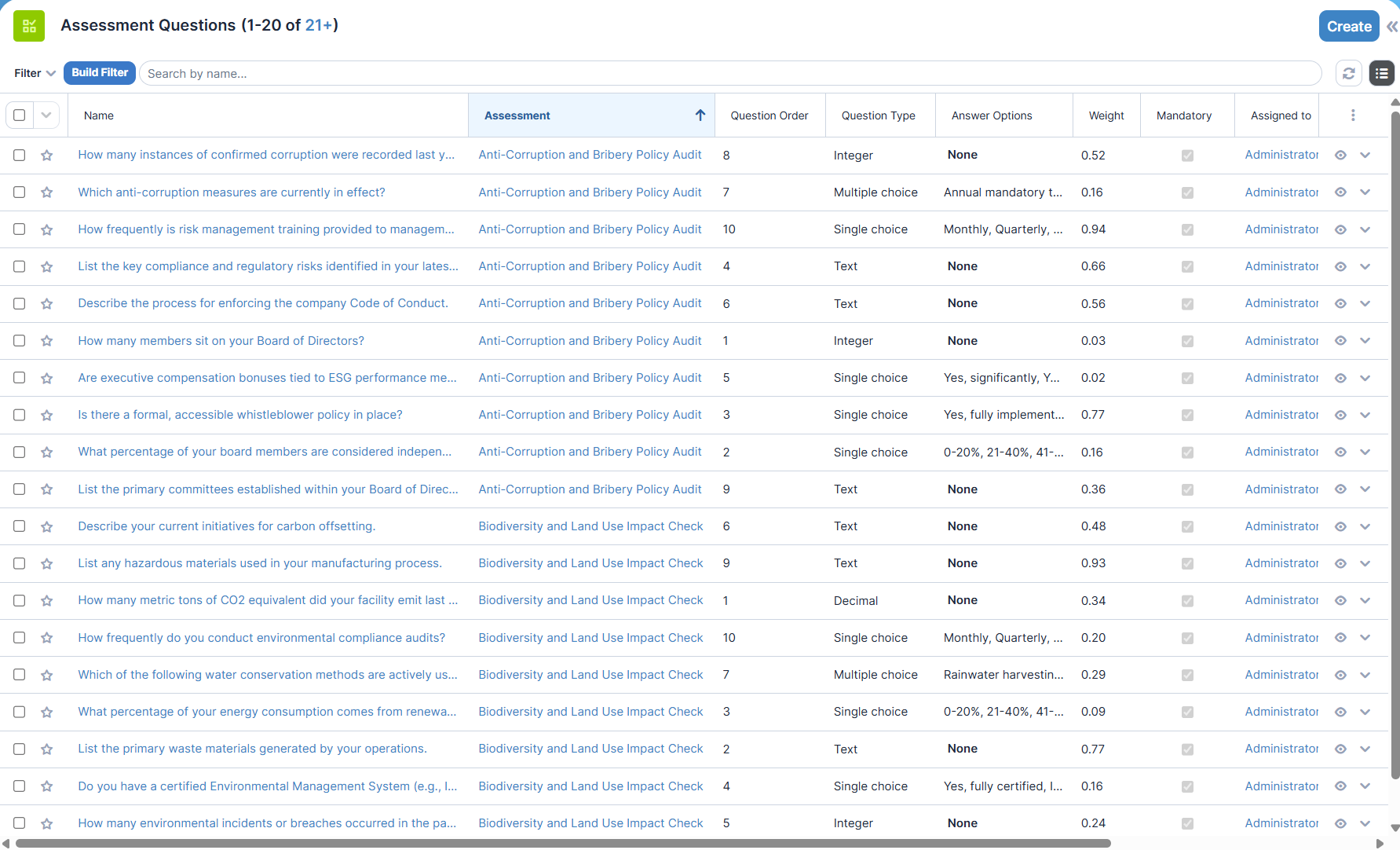The image size is (1400, 850).
Task: Favorite the 'How frequently is risk management training' row
Action: (x=47, y=229)
